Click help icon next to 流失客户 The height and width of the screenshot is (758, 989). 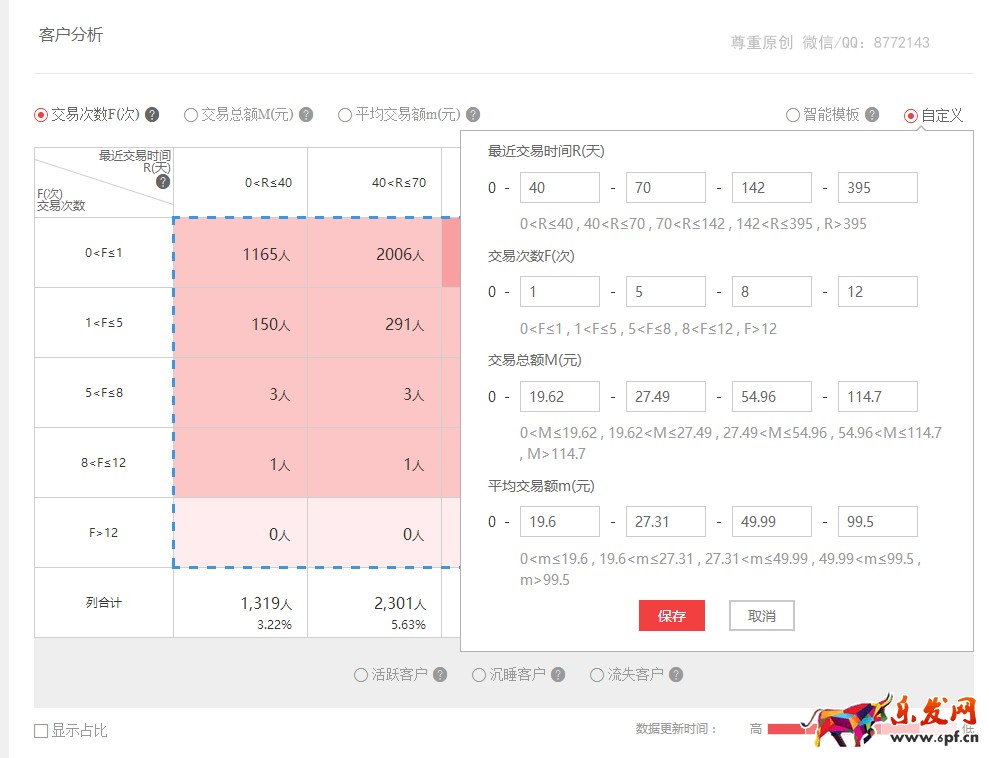coord(676,675)
